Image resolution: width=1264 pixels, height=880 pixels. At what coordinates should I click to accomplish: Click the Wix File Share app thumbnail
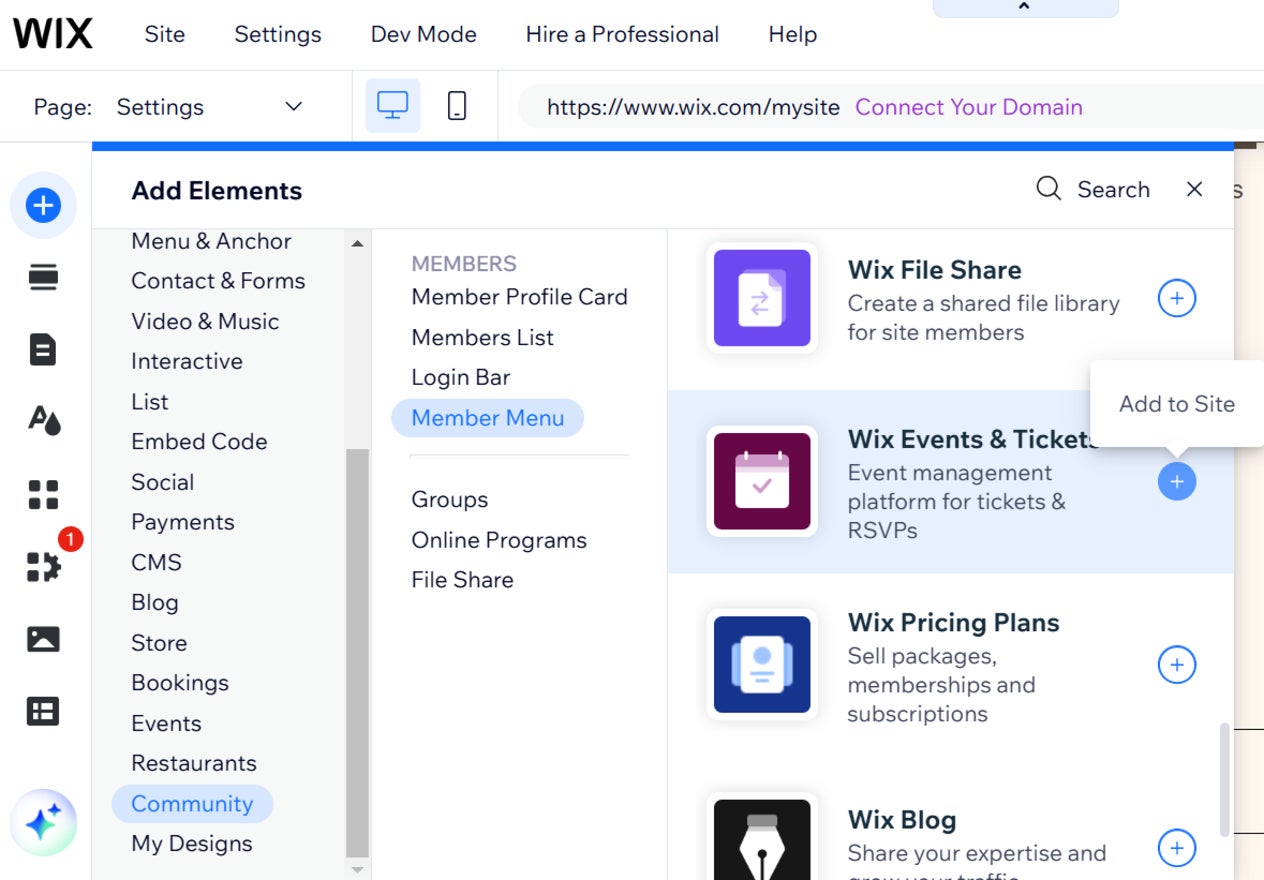pos(762,298)
